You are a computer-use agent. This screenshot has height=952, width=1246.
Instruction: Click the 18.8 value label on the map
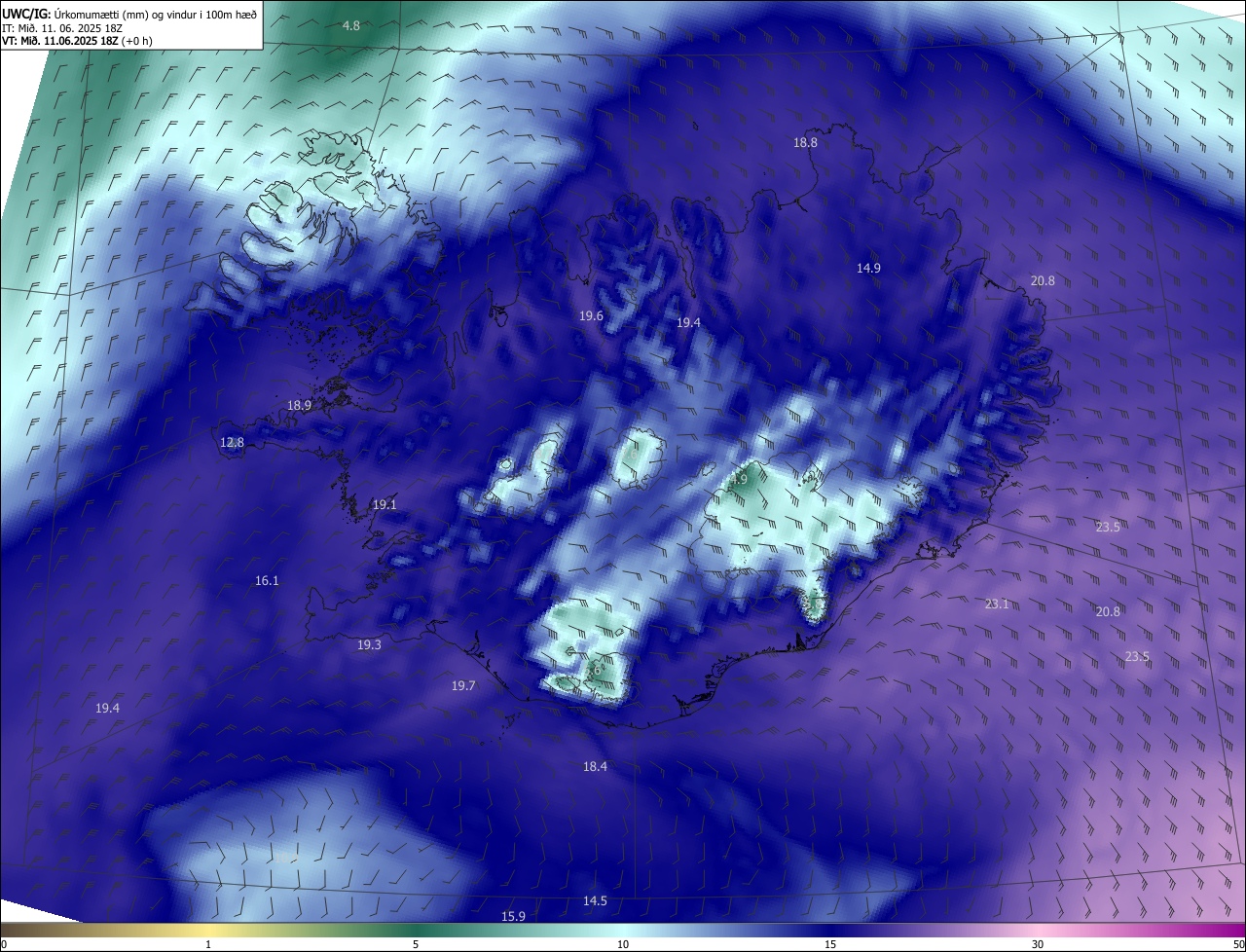click(805, 143)
